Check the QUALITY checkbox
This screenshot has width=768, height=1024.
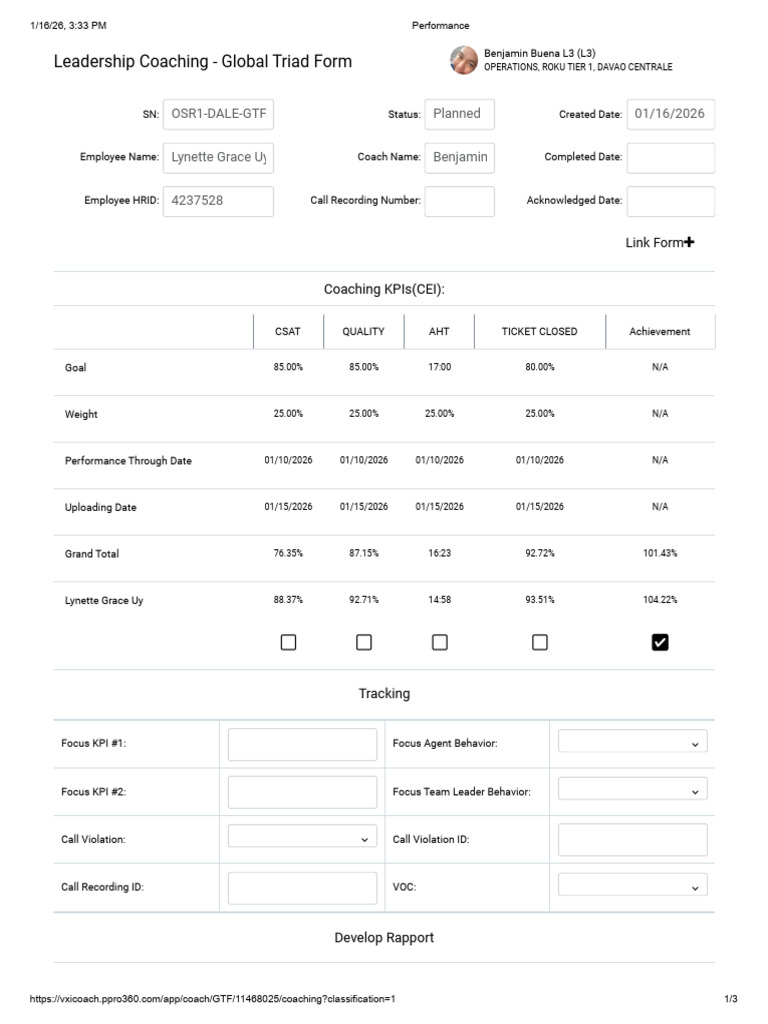364,643
